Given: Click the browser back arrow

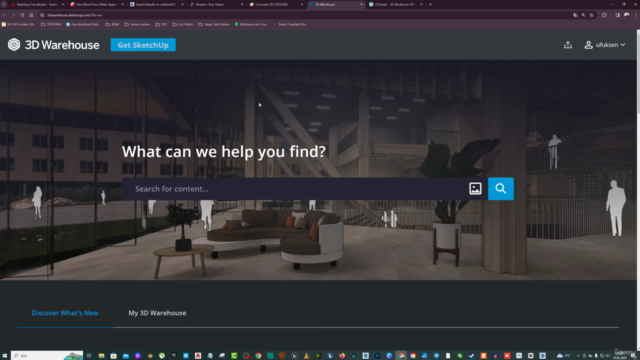Looking at the screenshot, I should click(x=4, y=15).
